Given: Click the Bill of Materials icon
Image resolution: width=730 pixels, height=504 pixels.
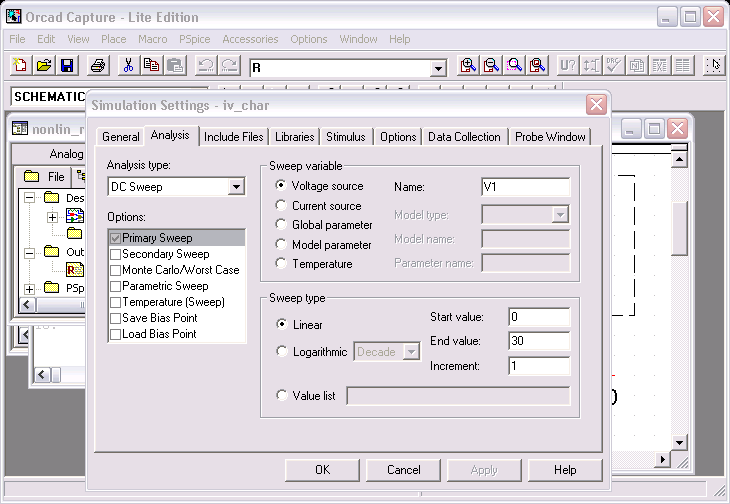Looking at the screenshot, I should (x=683, y=65).
